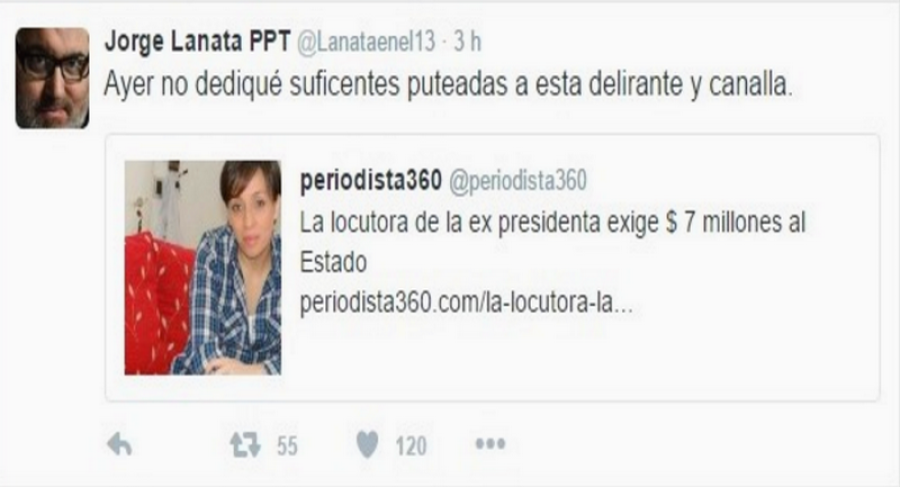Viewport: 900px width, 487px height.
Task: Click empty area inside quoted tweet card
Action: click(574, 356)
